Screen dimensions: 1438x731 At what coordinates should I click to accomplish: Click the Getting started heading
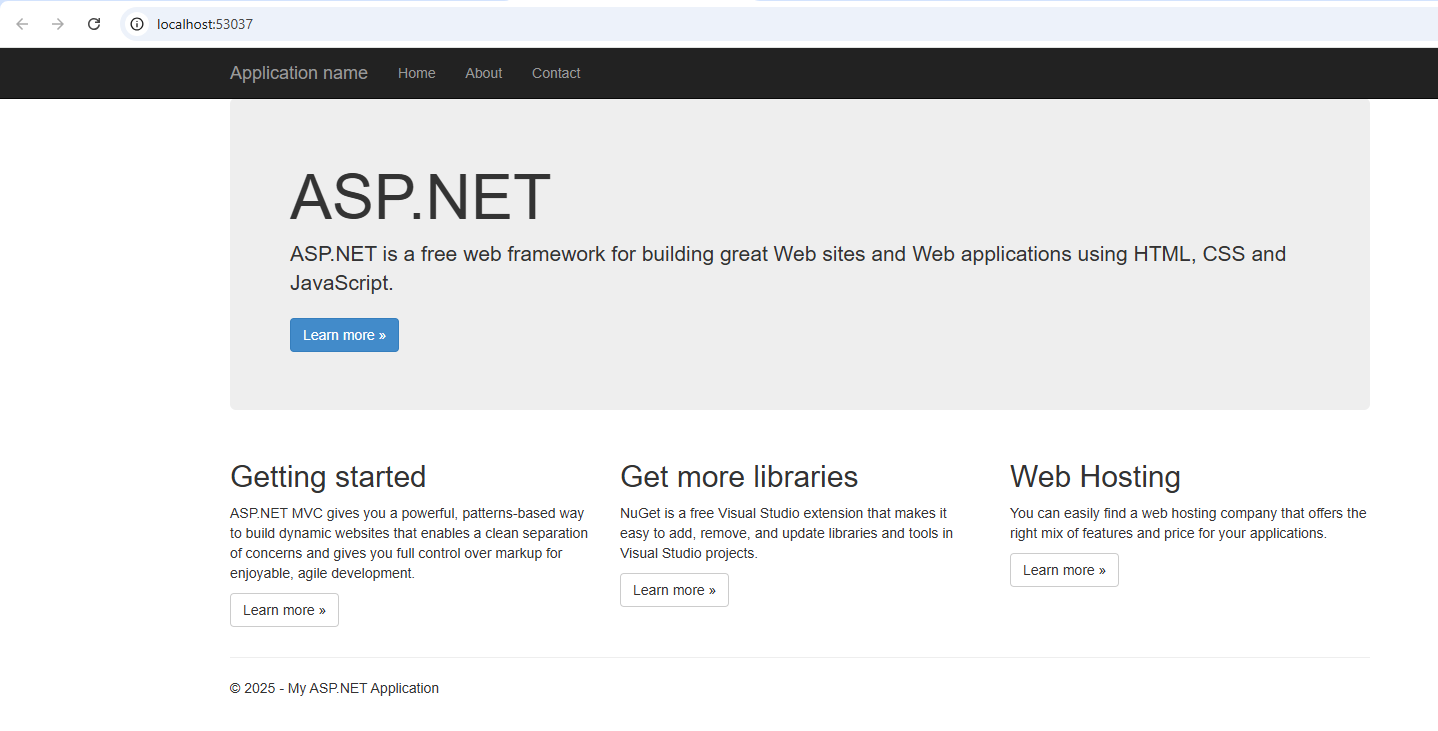(328, 476)
